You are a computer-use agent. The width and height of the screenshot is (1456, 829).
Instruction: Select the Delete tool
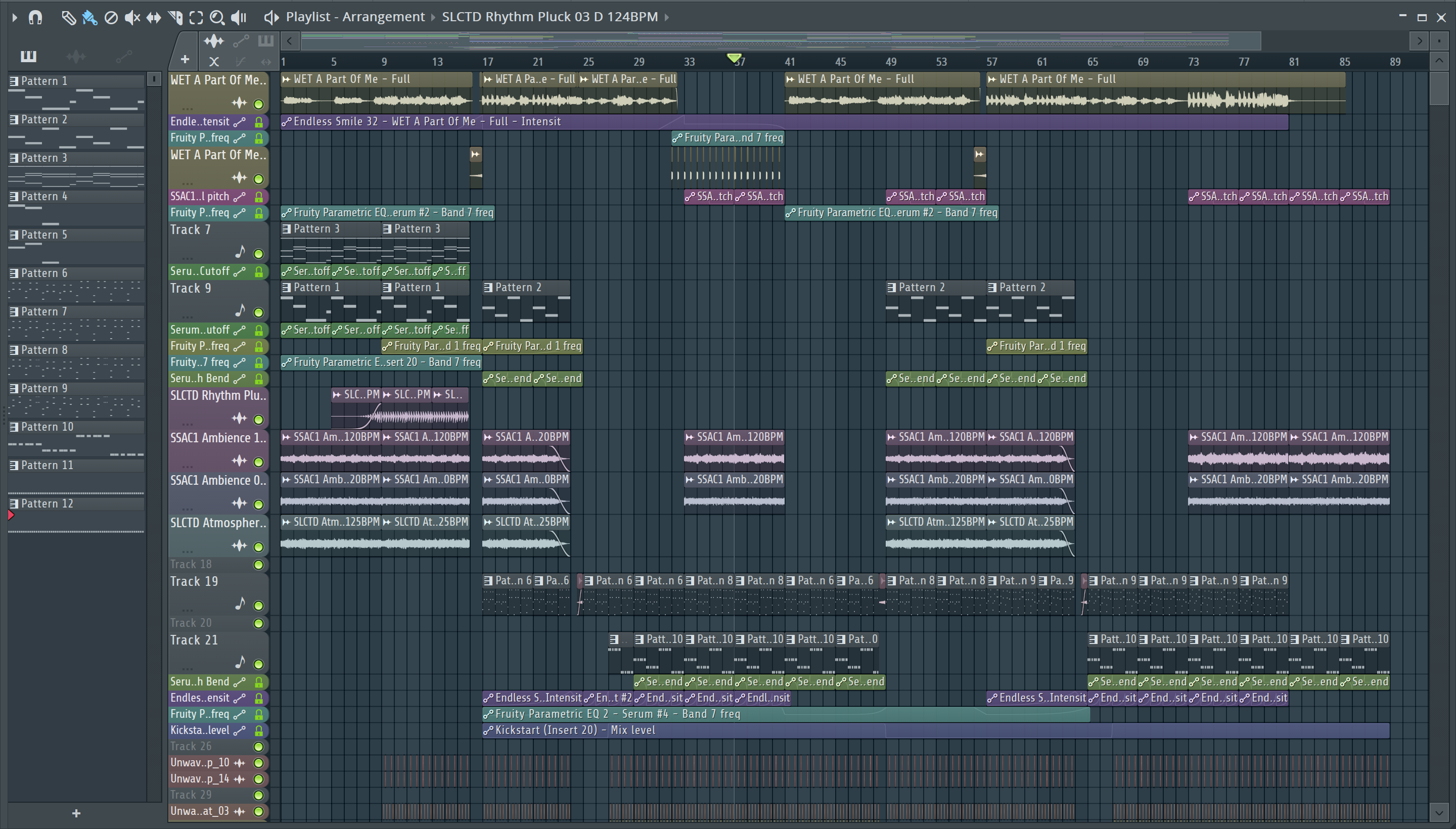pos(111,18)
